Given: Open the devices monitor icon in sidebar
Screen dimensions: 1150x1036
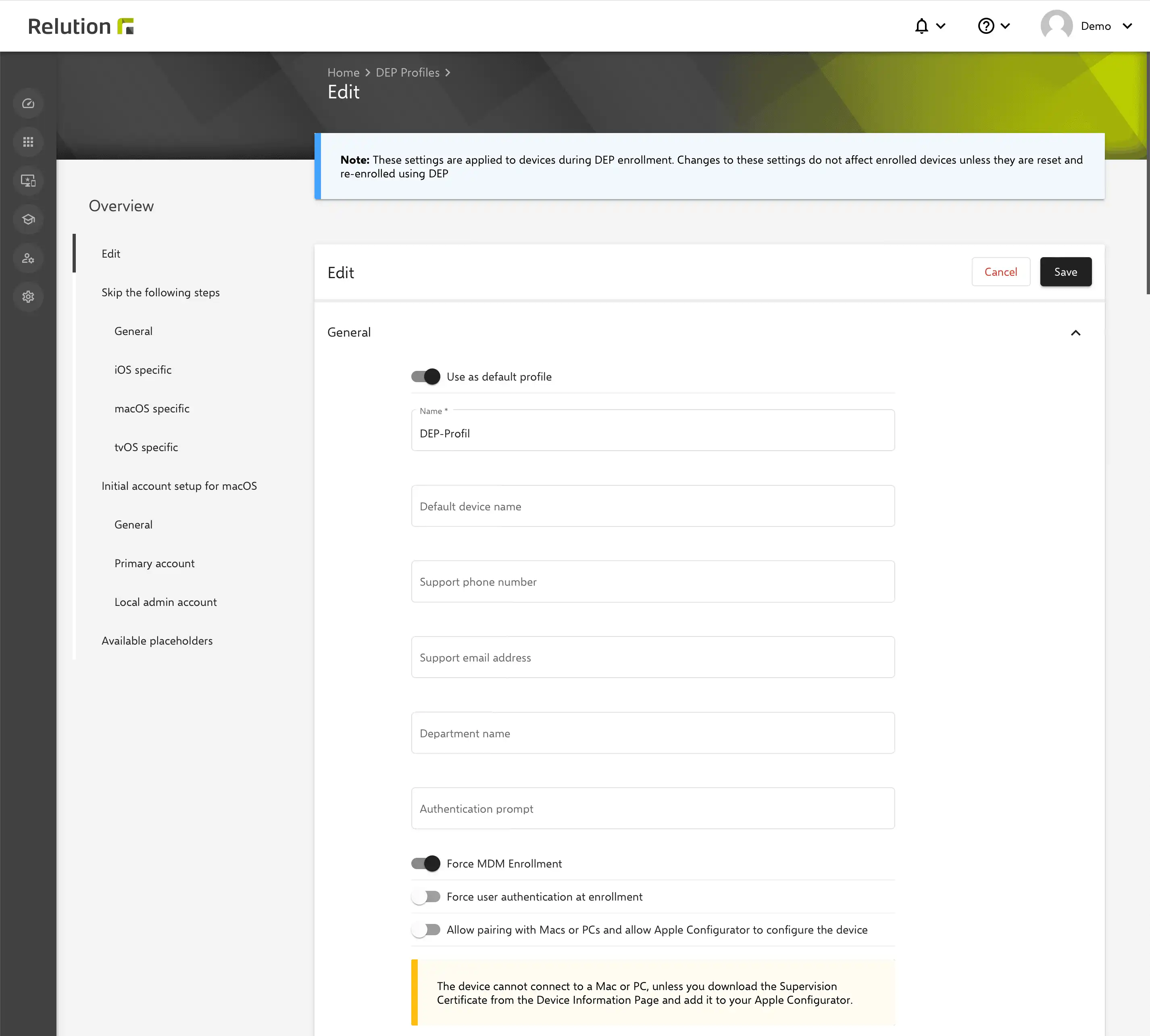Looking at the screenshot, I should (28, 181).
